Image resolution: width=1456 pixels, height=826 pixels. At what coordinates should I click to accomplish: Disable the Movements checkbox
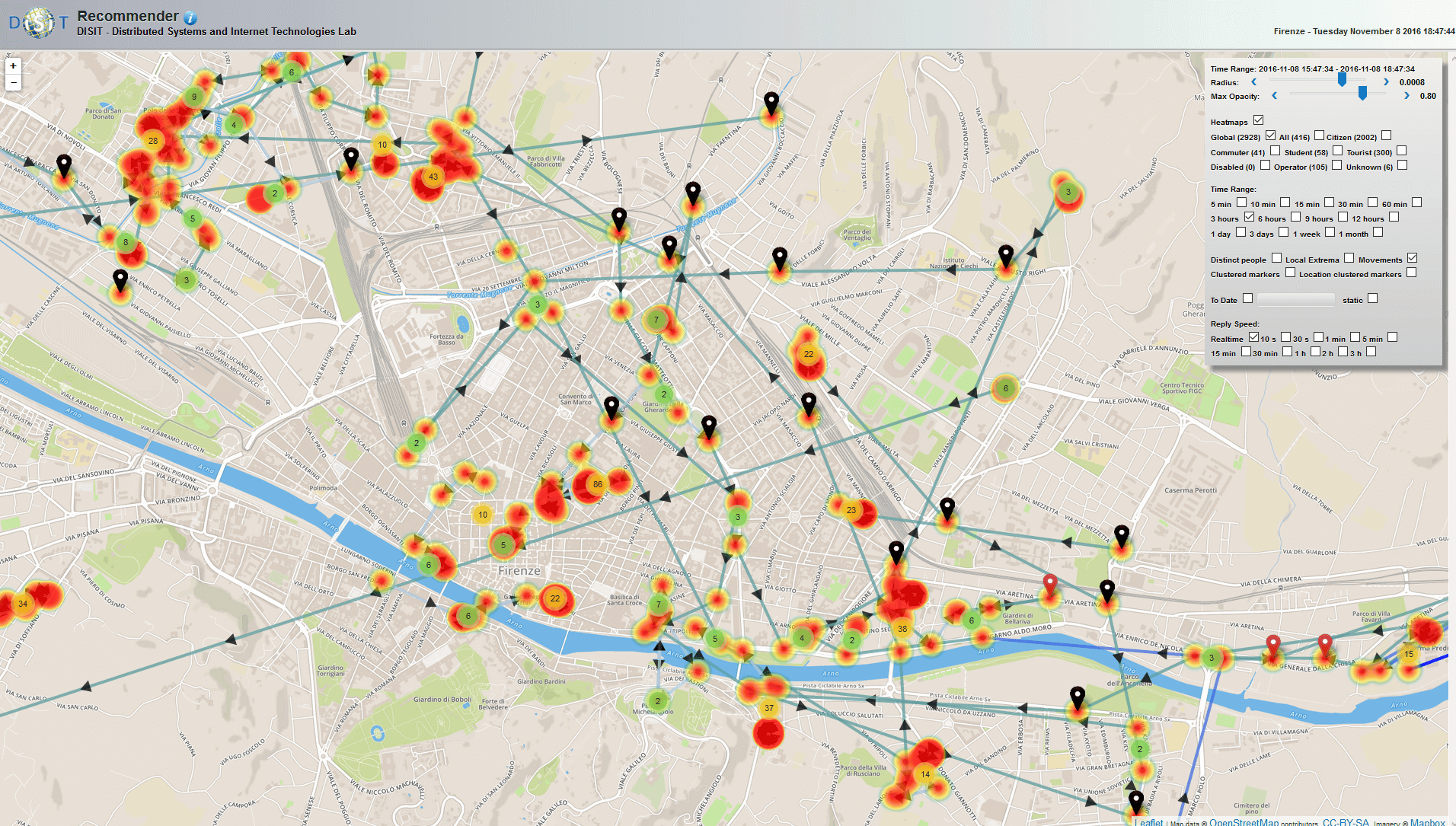[x=1413, y=257]
